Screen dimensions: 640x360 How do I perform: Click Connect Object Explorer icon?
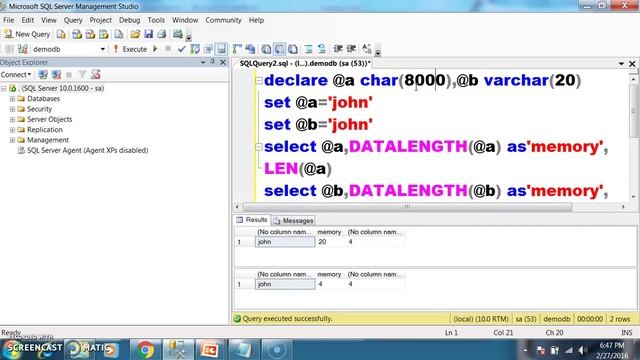click(43, 74)
